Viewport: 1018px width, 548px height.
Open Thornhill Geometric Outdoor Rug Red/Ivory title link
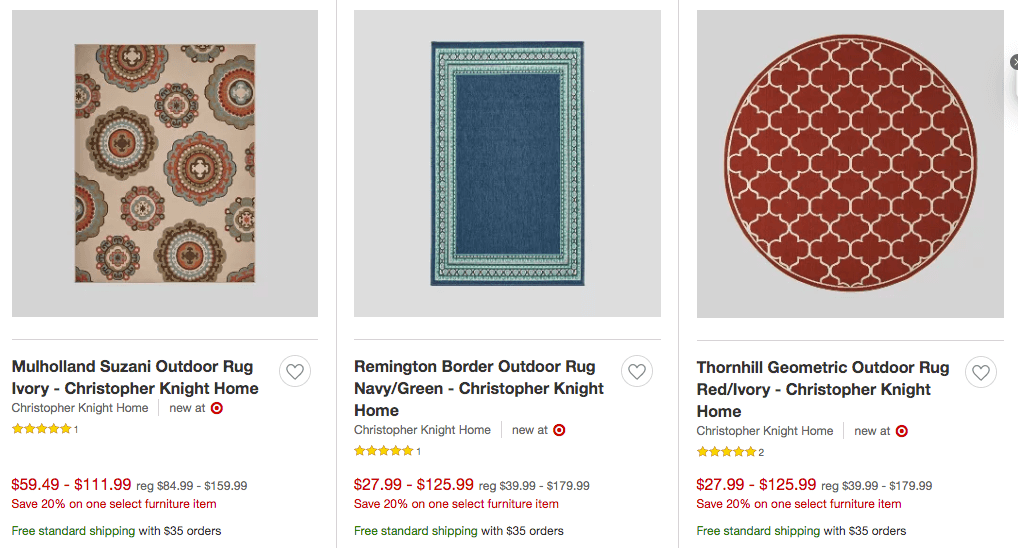pyautogui.click(x=823, y=389)
